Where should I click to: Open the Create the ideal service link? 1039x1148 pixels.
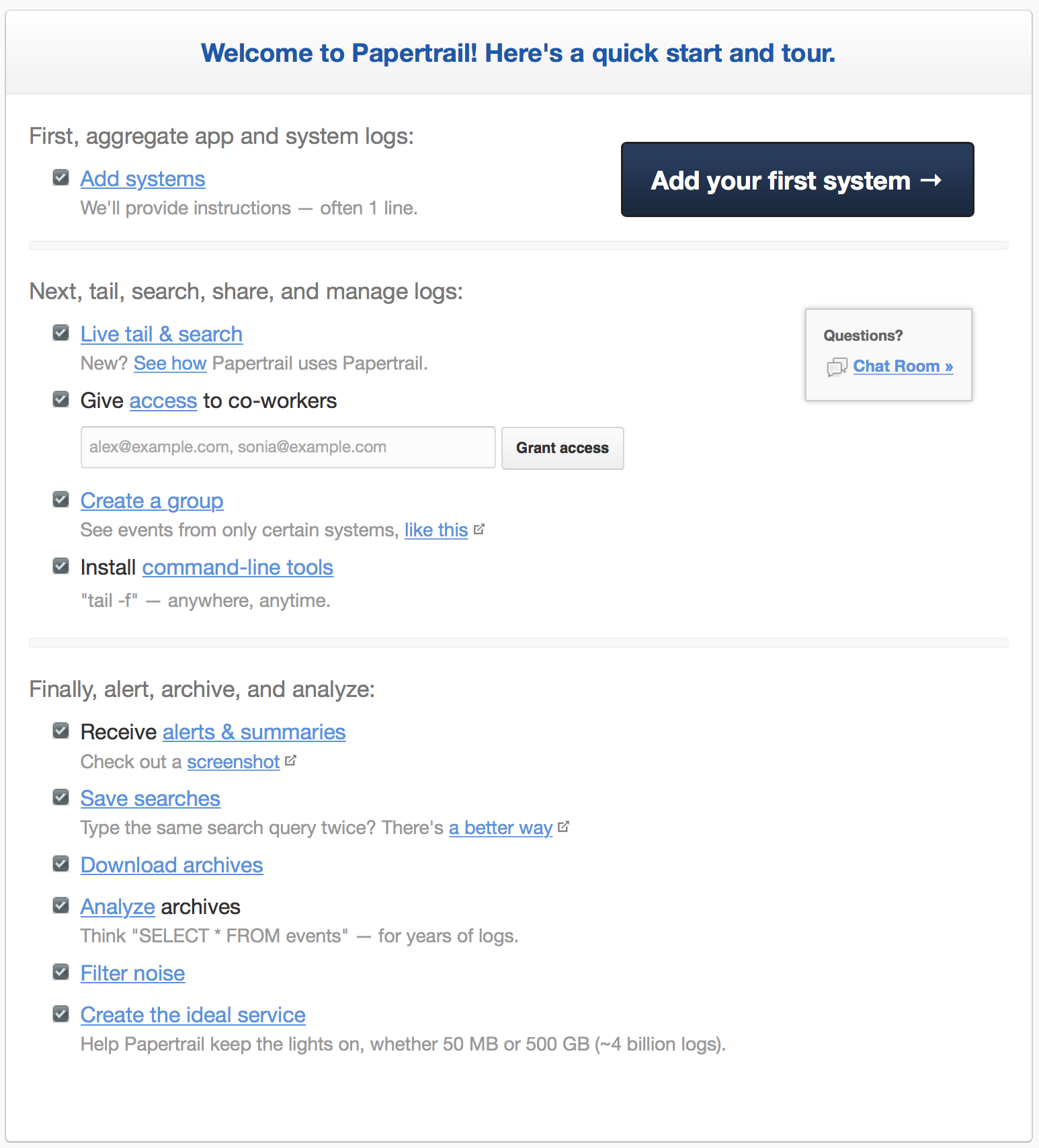click(x=193, y=1015)
